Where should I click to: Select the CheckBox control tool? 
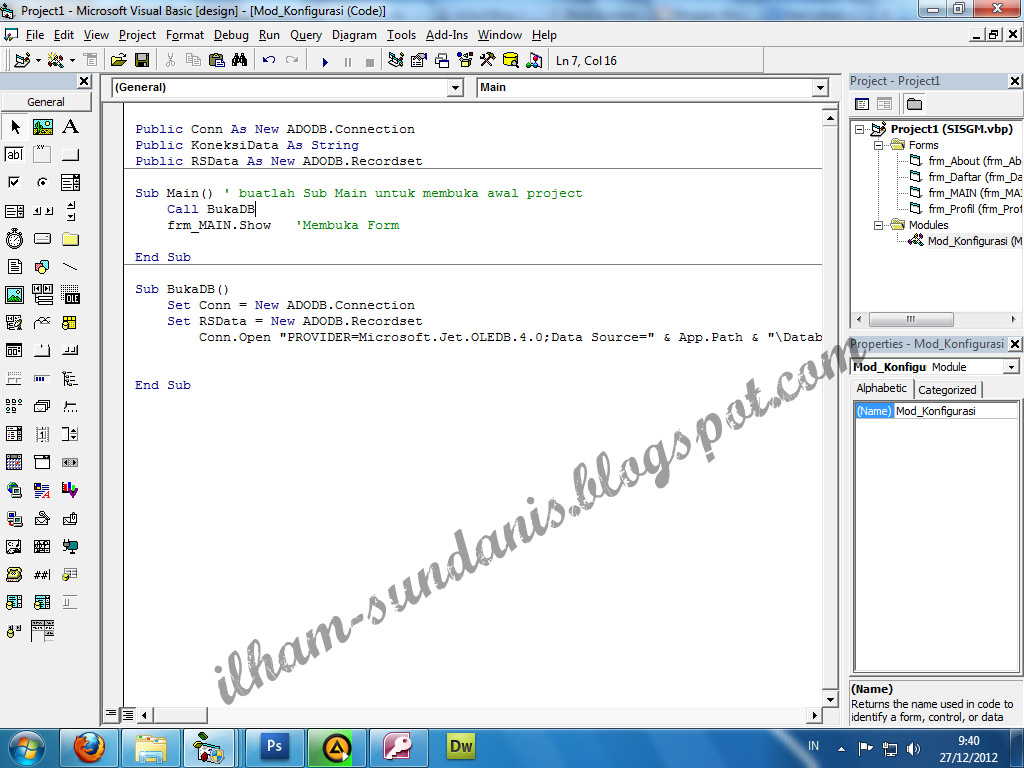coord(14,183)
